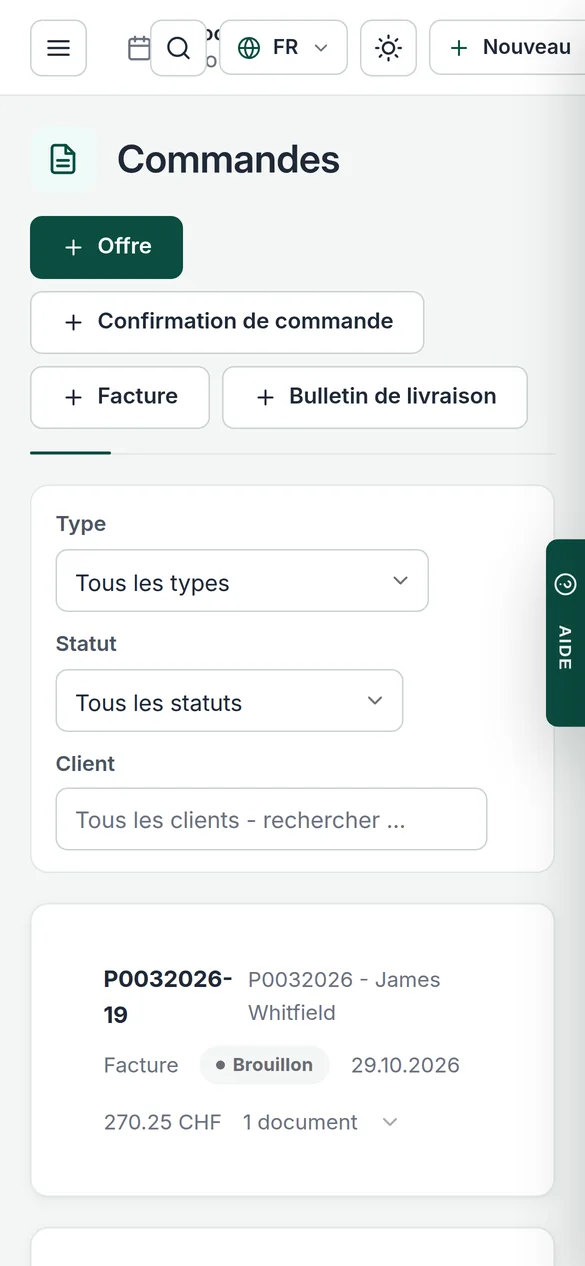Open the Type dropdown Tous les types
The height and width of the screenshot is (1266, 585).
(x=242, y=581)
